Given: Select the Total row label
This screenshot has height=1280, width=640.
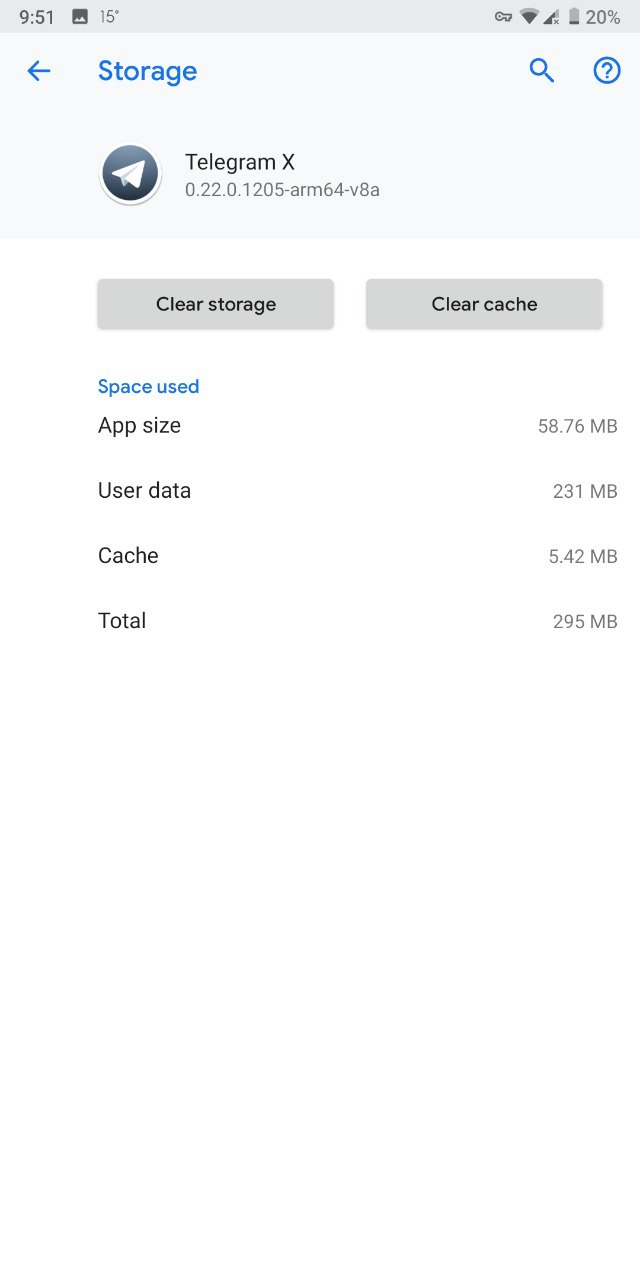Looking at the screenshot, I should (122, 621).
